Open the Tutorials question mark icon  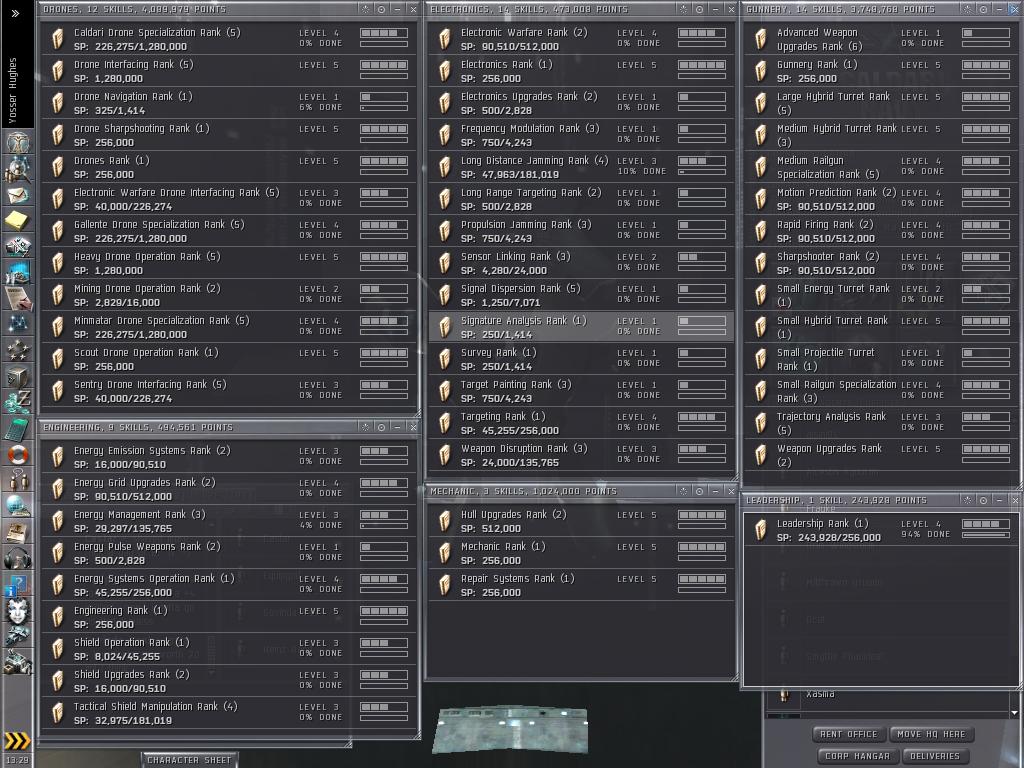point(18,584)
